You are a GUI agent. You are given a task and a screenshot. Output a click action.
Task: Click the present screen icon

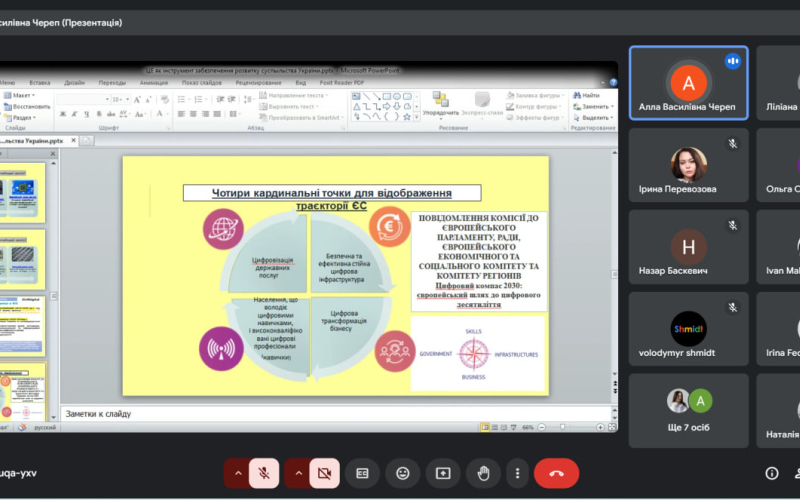point(443,473)
